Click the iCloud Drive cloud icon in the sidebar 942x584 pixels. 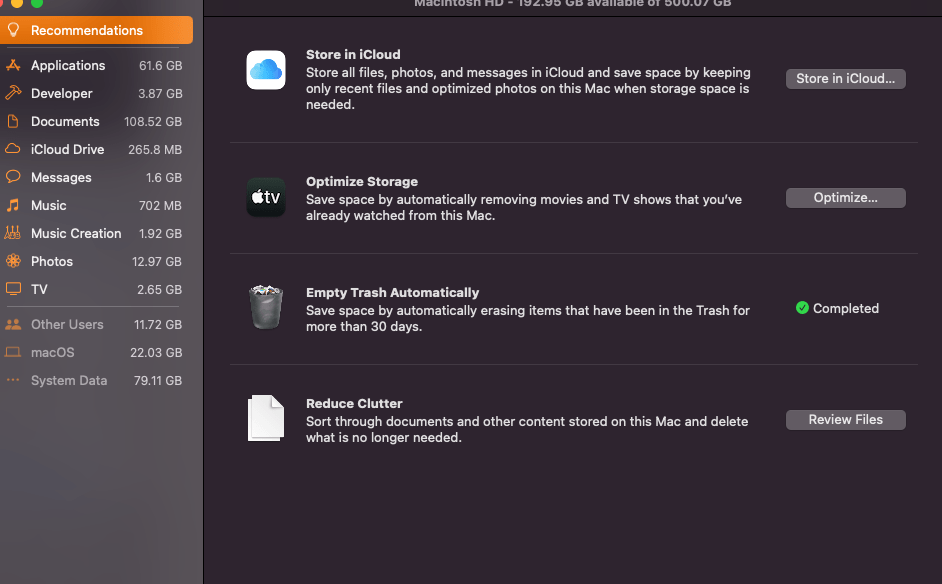[14, 149]
